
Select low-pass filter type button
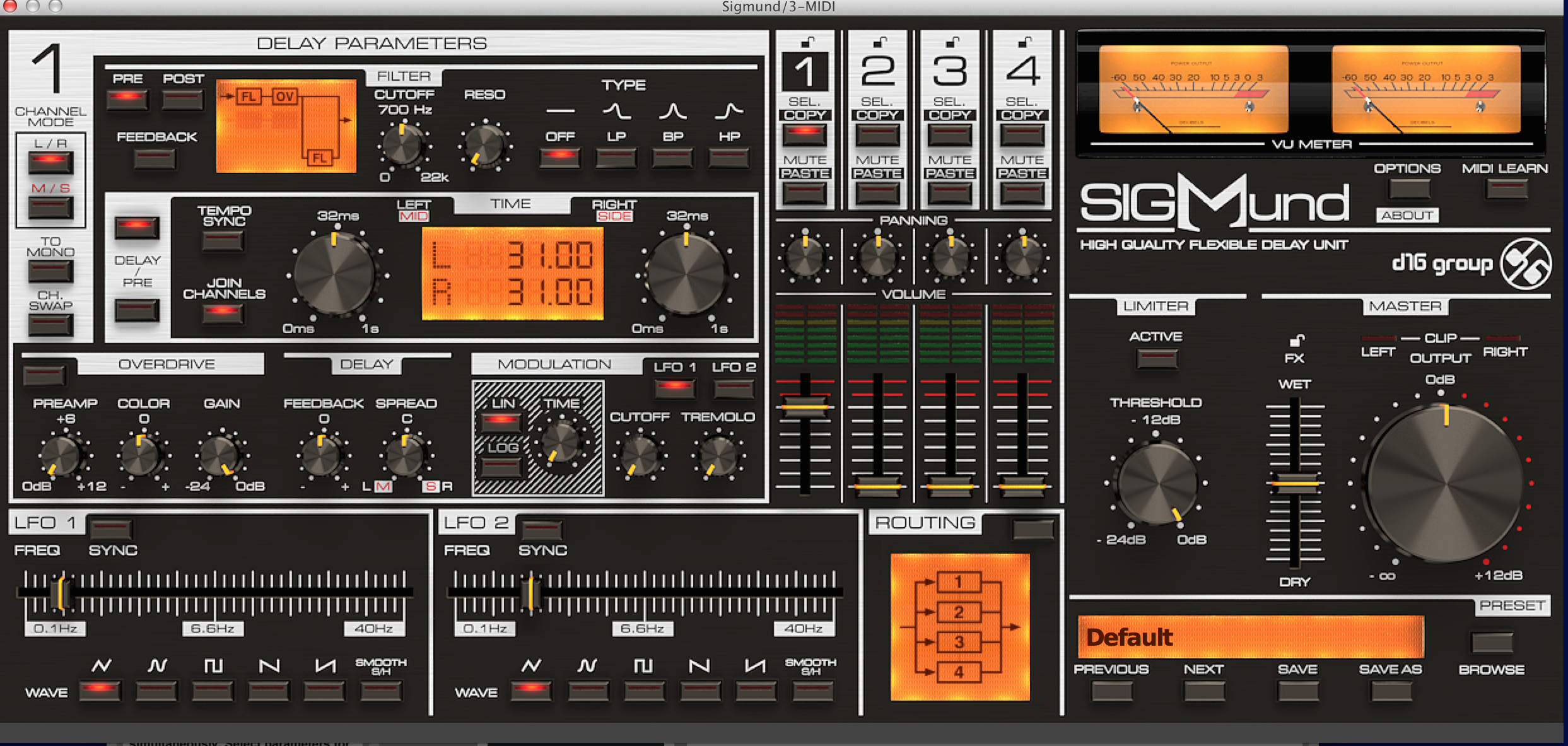[616, 156]
